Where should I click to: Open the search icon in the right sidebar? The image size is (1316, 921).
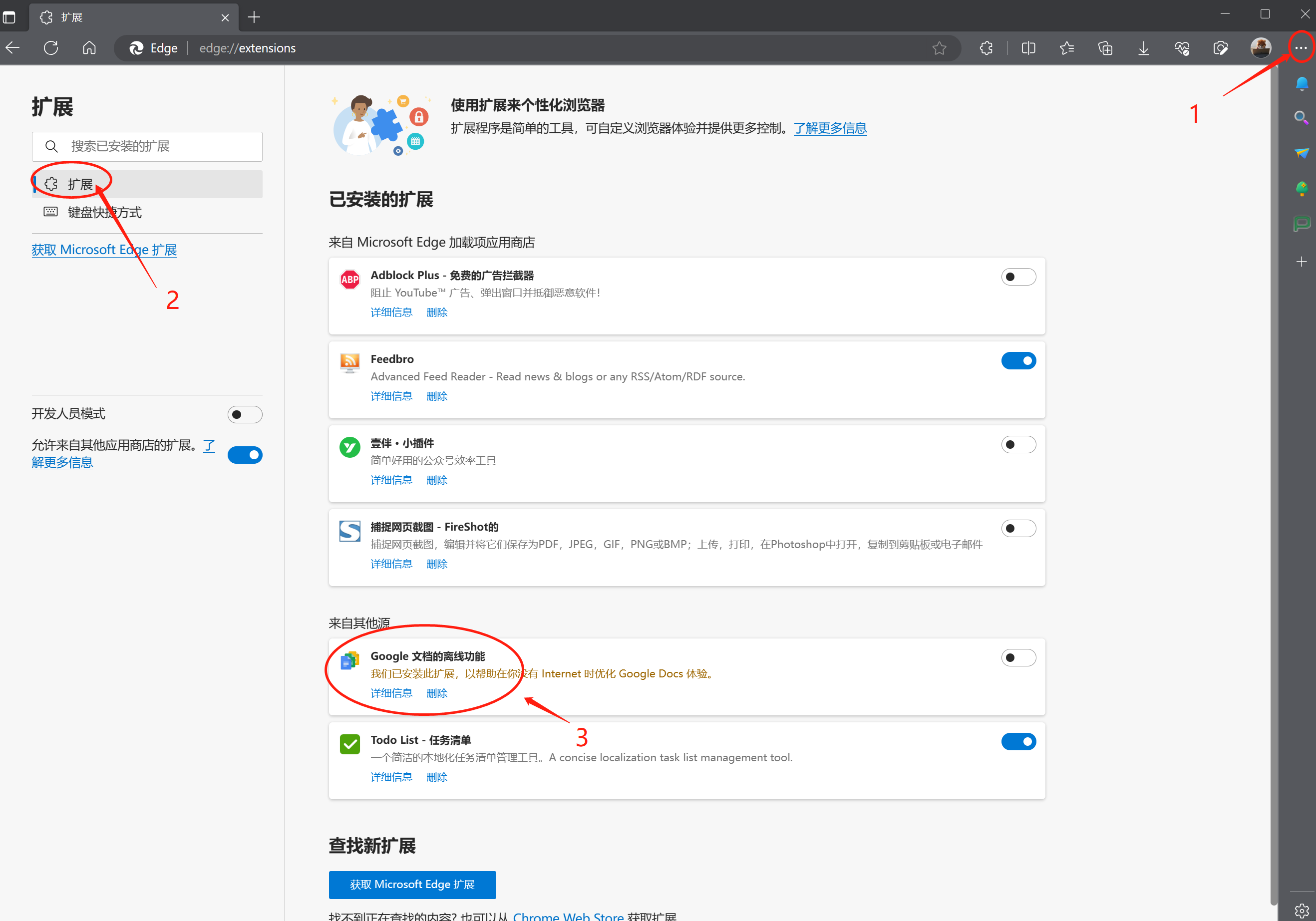click(1301, 117)
